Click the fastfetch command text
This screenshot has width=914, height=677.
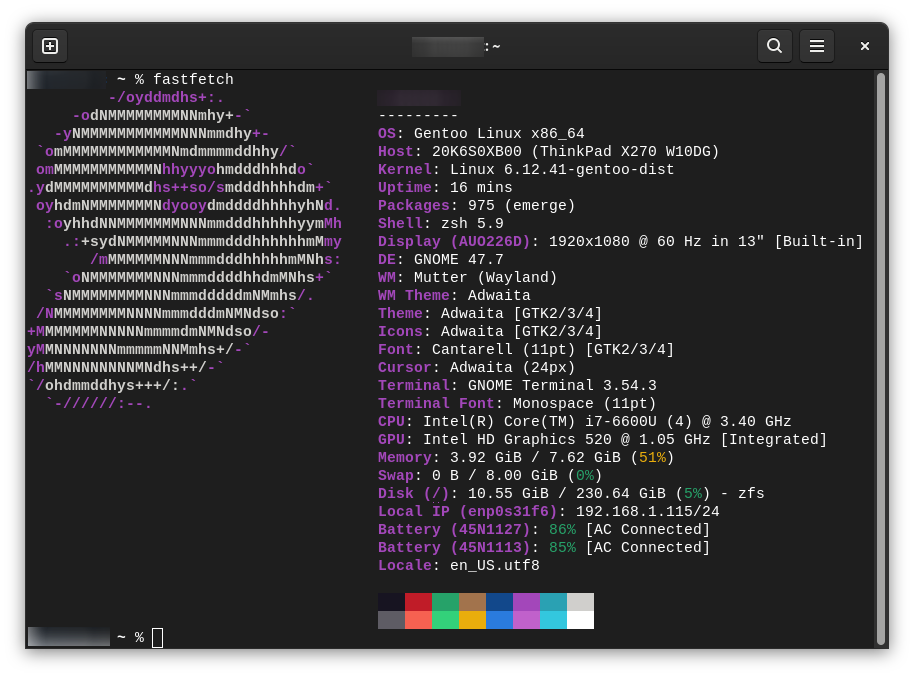pos(193,79)
